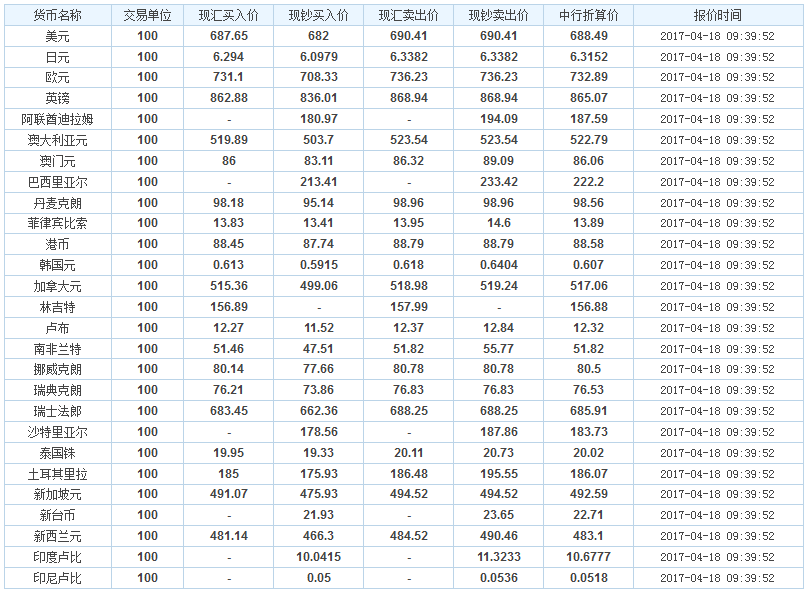Click the 662.36 value in 瑞士法郎 row
The image size is (807, 593).
click(x=319, y=411)
